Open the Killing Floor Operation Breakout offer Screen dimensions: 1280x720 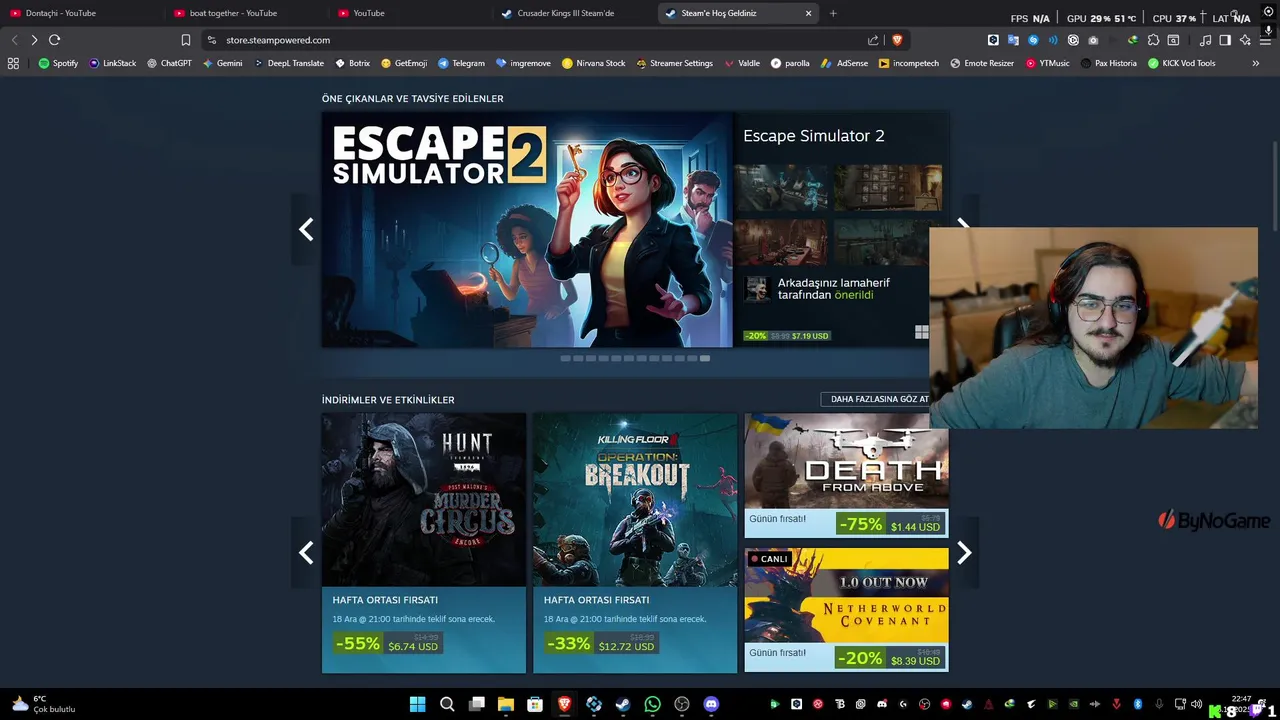(x=635, y=543)
